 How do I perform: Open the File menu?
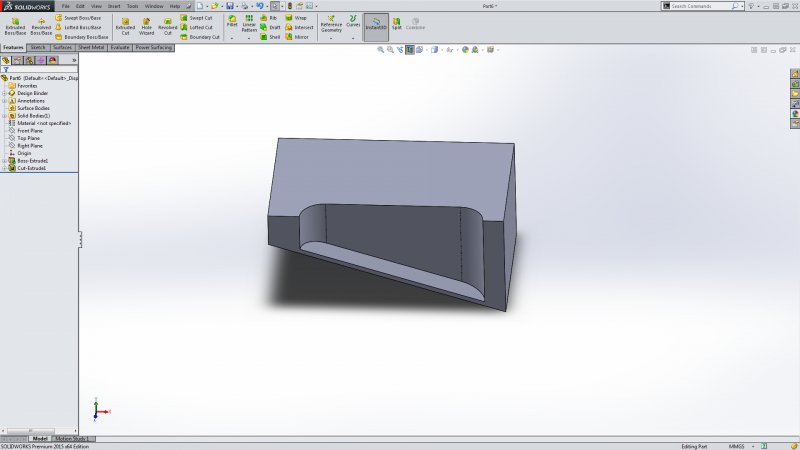pyautogui.click(x=66, y=6)
